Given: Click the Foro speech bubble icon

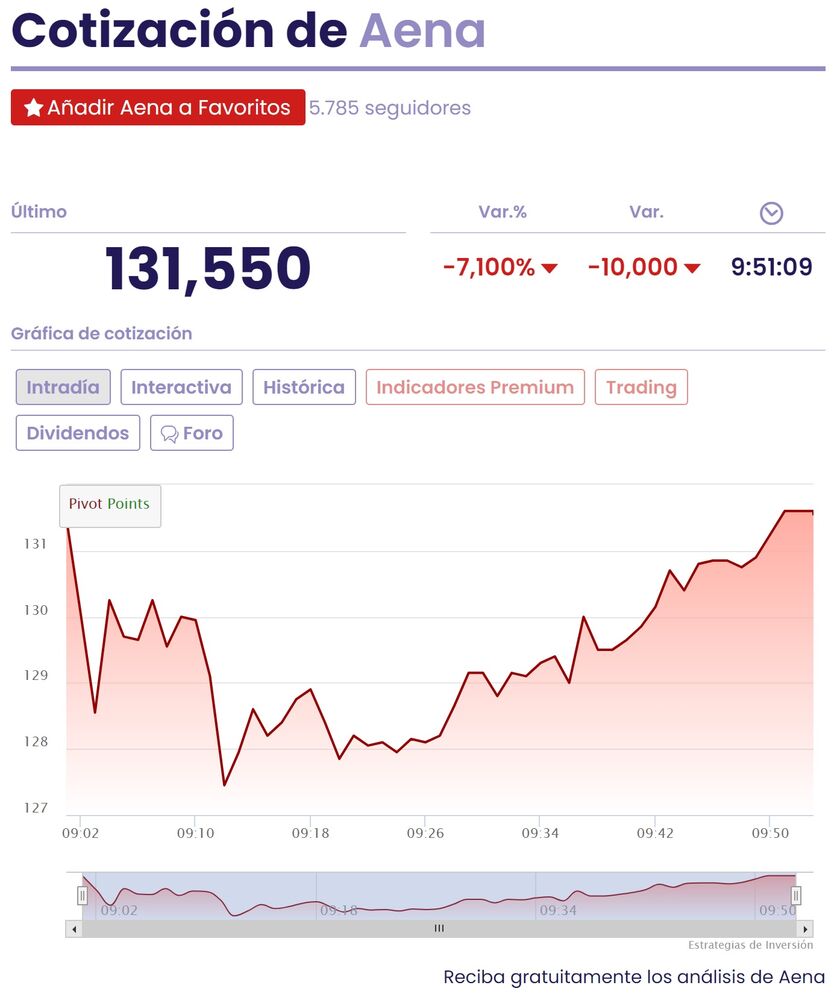Looking at the screenshot, I should [170, 434].
